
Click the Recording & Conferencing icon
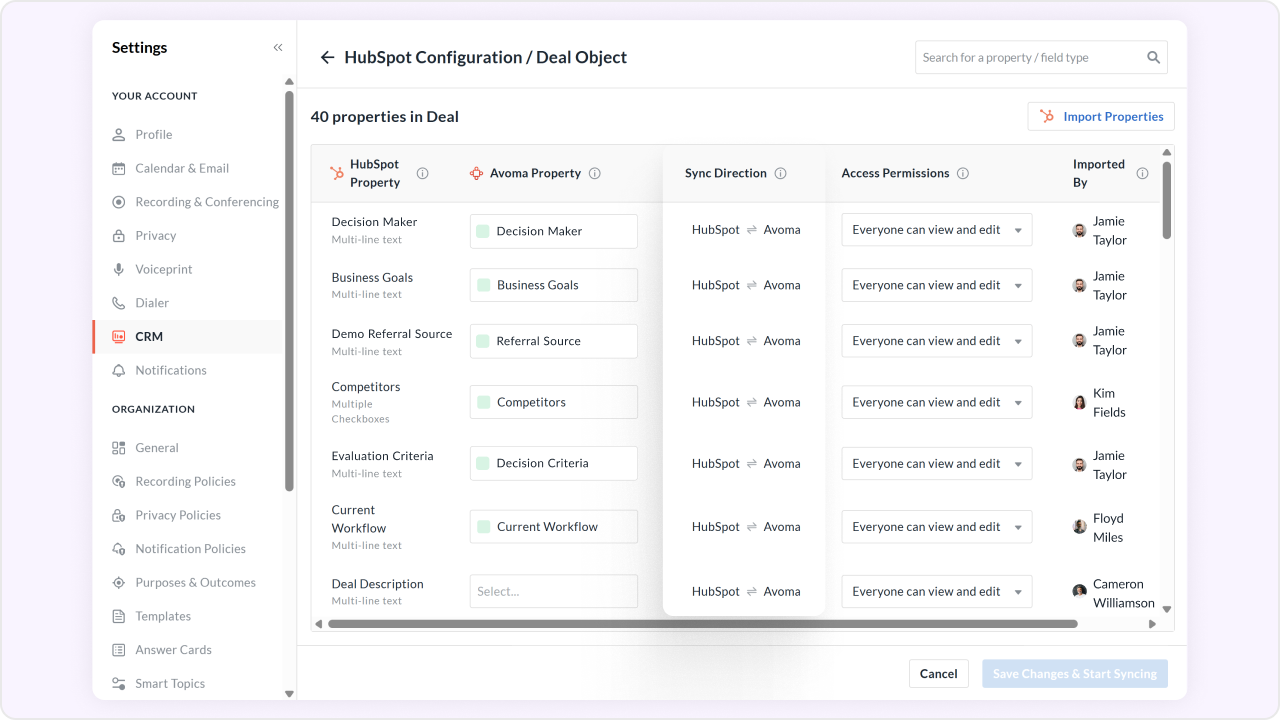coord(119,202)
